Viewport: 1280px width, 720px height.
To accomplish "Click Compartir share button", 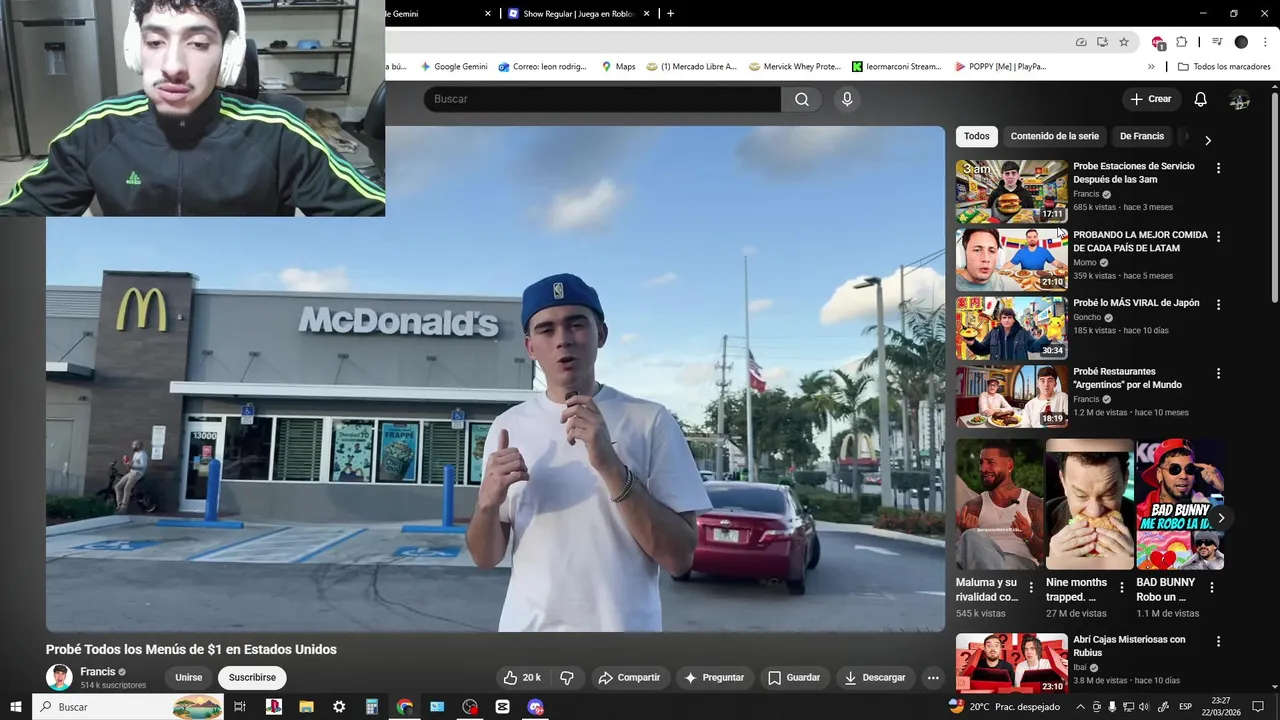I will 629,677.
